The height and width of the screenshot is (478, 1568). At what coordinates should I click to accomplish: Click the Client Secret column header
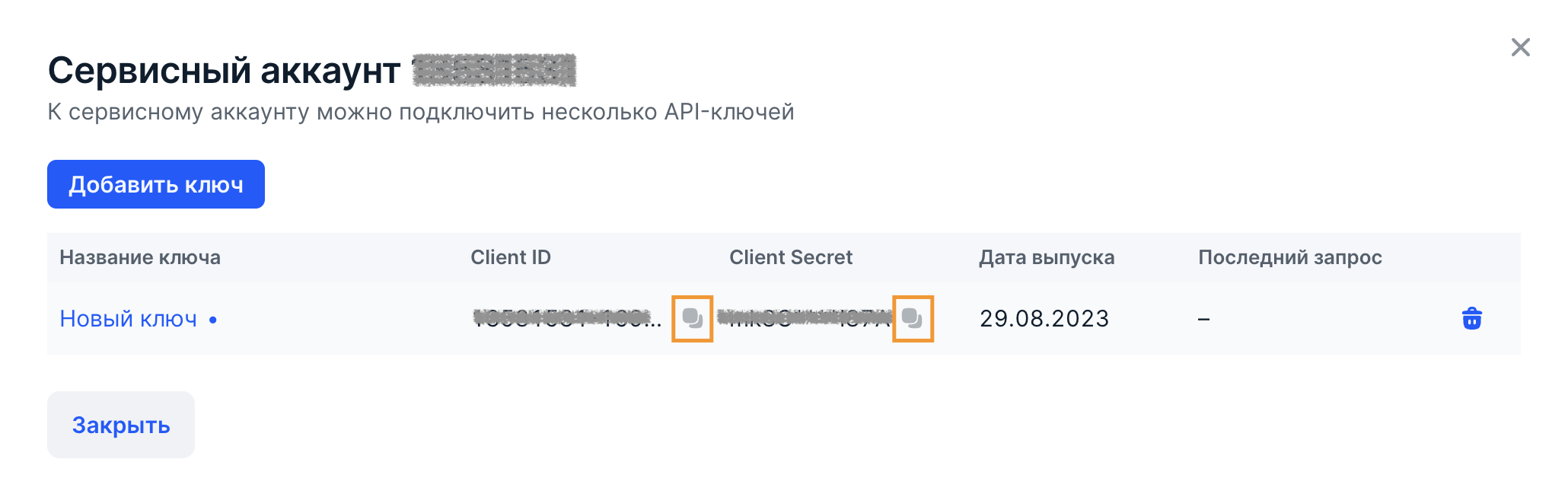[x=790, y=257]
